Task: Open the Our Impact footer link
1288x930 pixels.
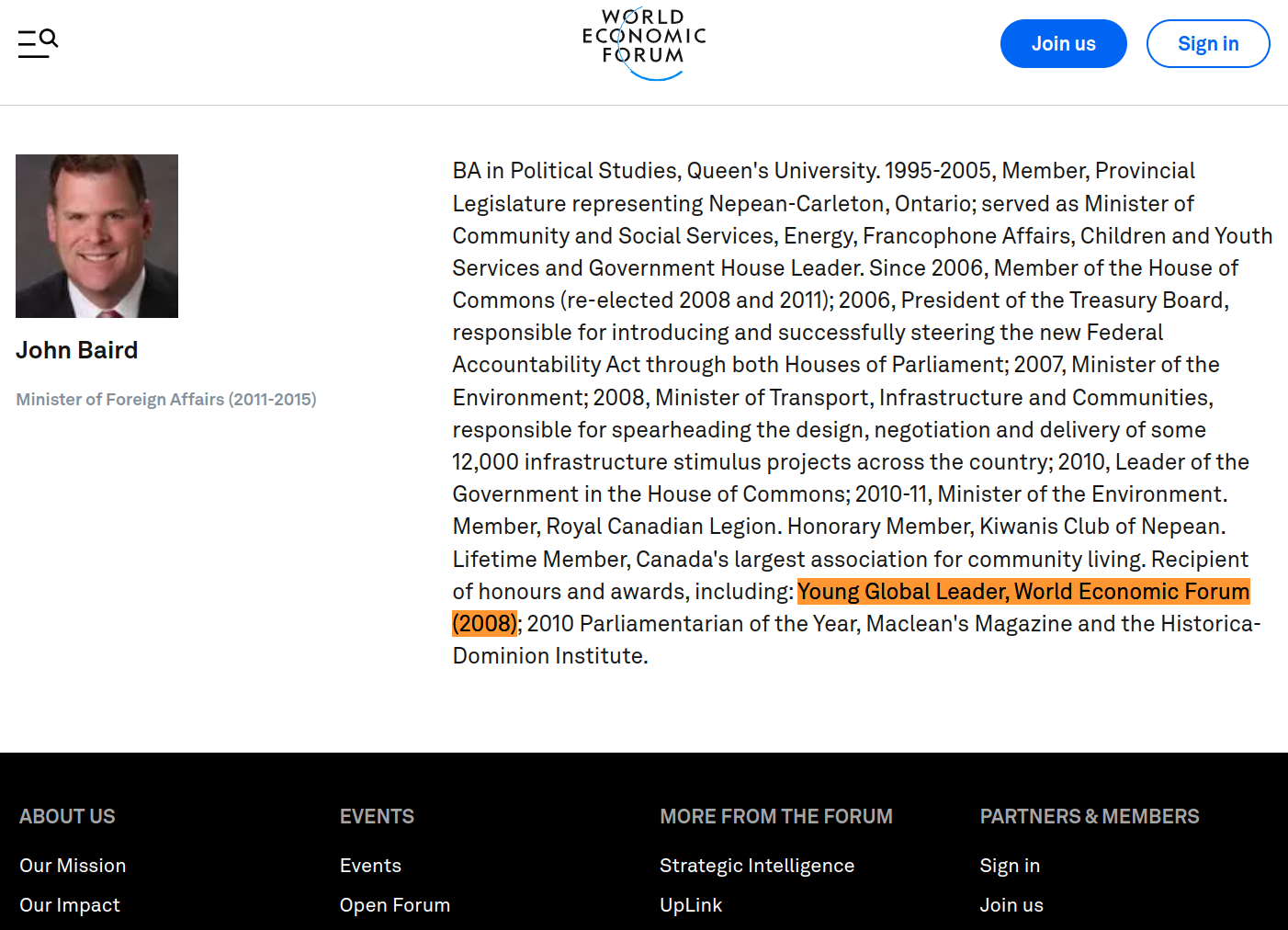Action: pos(70,905)
